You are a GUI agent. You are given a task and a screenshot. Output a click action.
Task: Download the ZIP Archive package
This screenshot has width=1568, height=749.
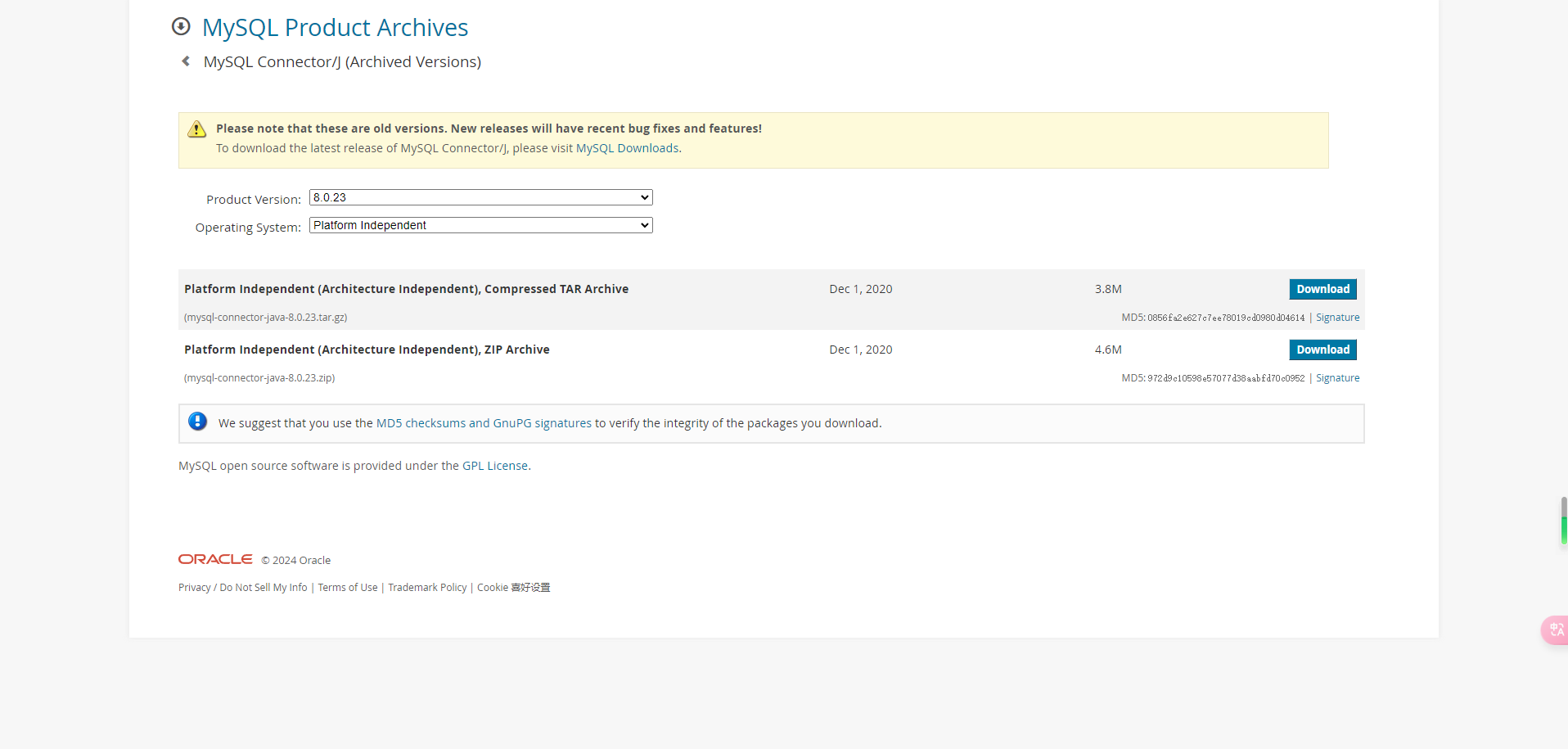point(1322,350)
